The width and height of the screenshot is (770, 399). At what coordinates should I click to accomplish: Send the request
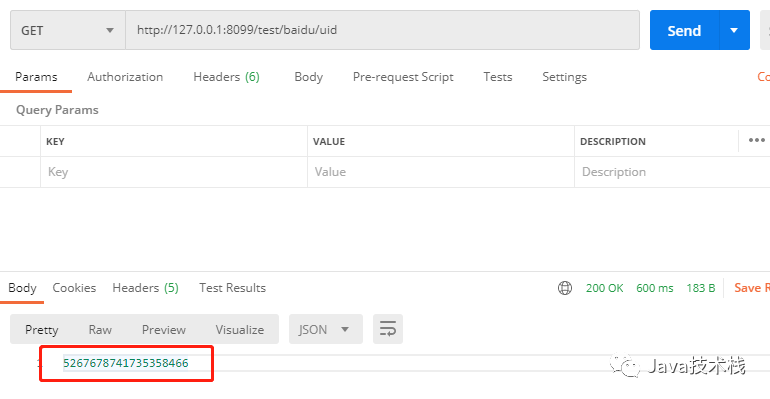pos(684,30)
